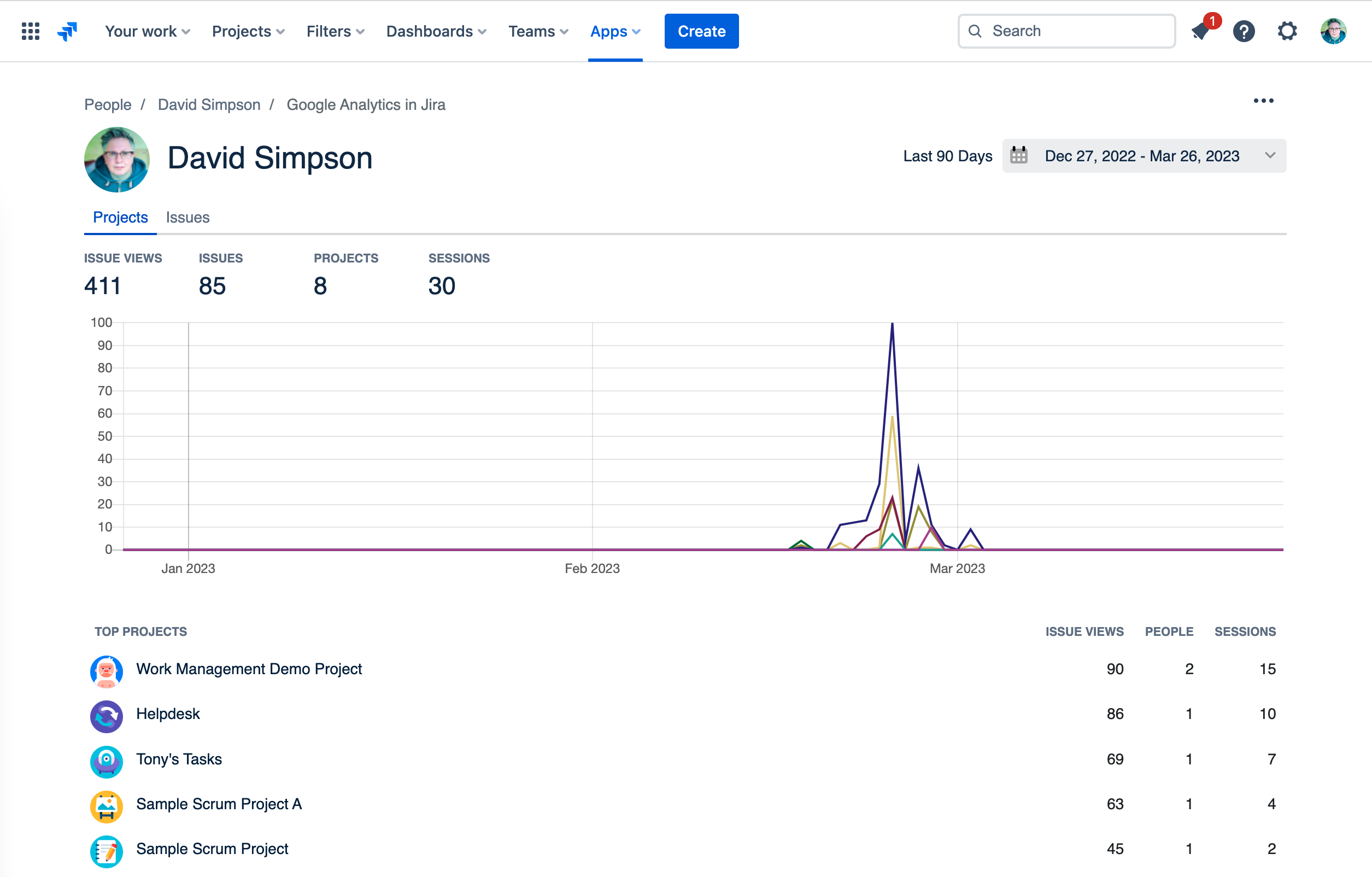Click the calendar icon in date picker

click(x=1019, y=156)
